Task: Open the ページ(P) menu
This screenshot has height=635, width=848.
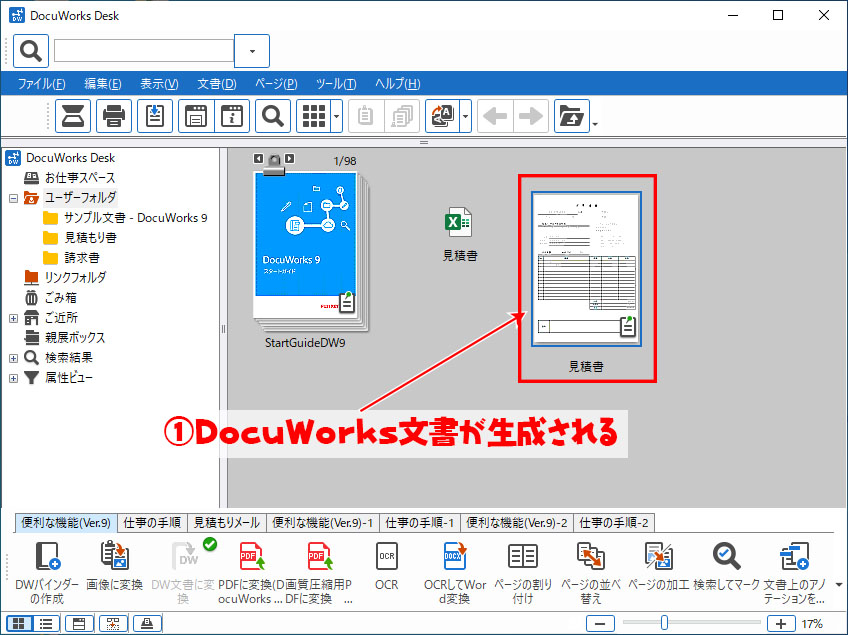Action: point(276,84)
